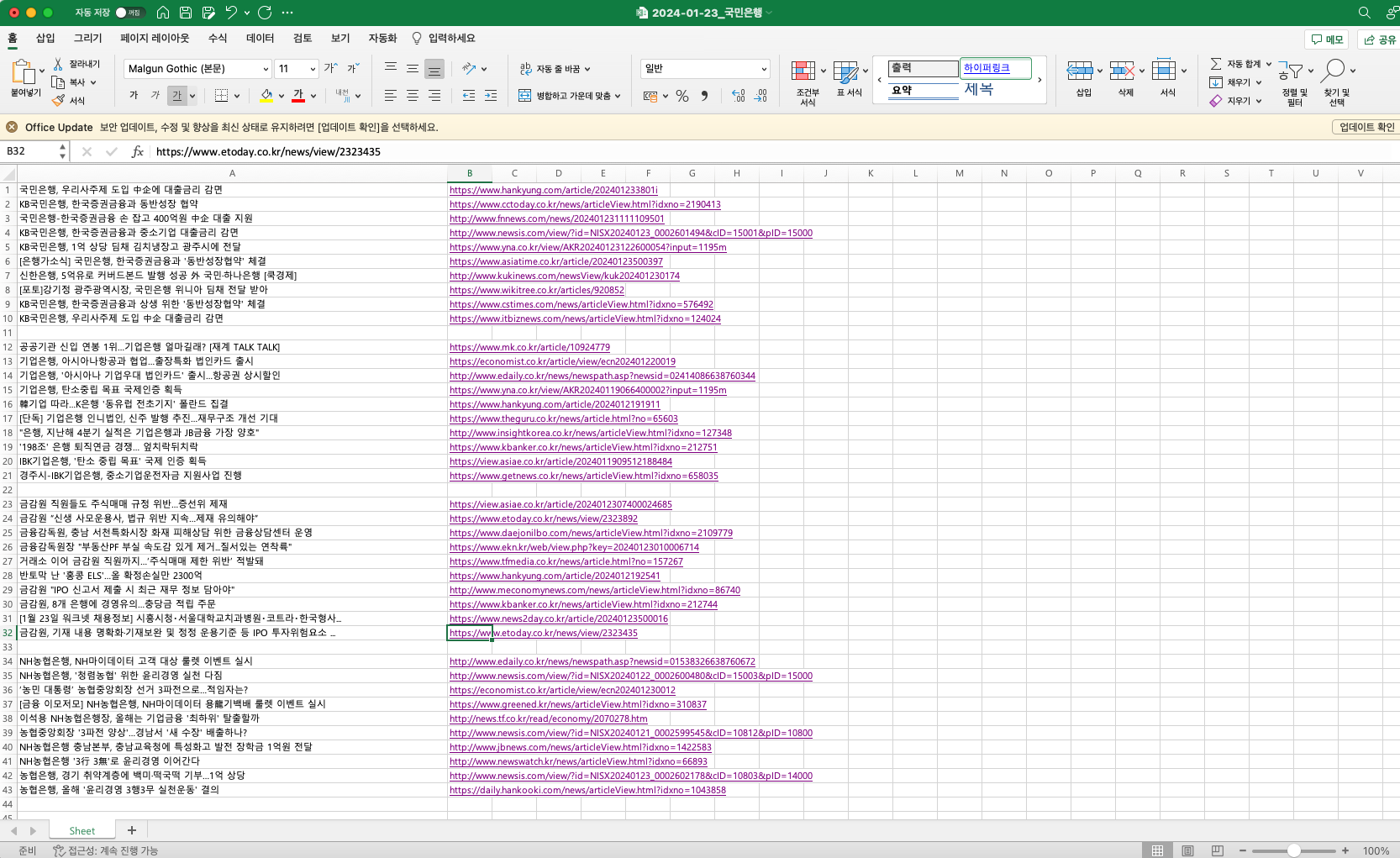Open 정렬 및 필터 sort and filter
Viewport: 1400px width, 858px height.
tap(1294, 82)
